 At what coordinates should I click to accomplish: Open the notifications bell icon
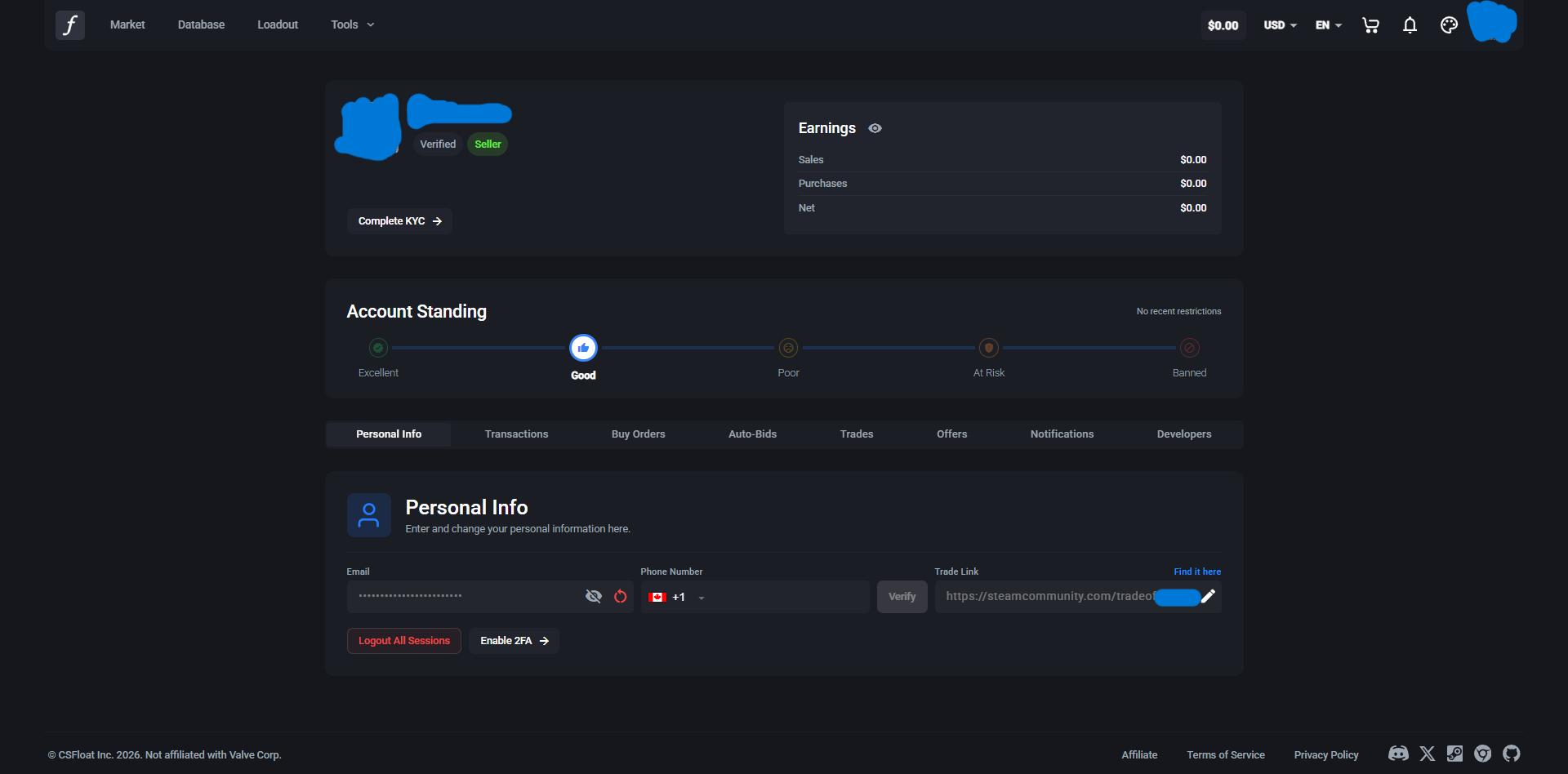[1410, 25]
